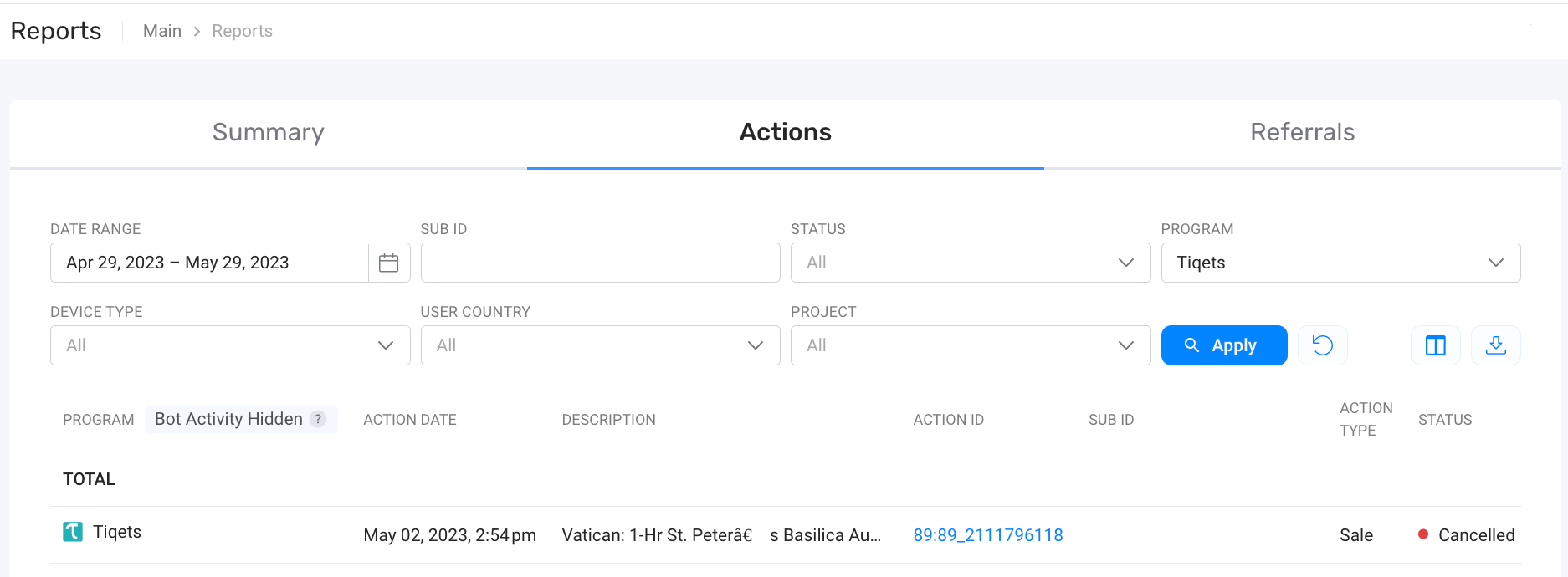
Task: Click the Apply search button
Action: pos(1223,345)
